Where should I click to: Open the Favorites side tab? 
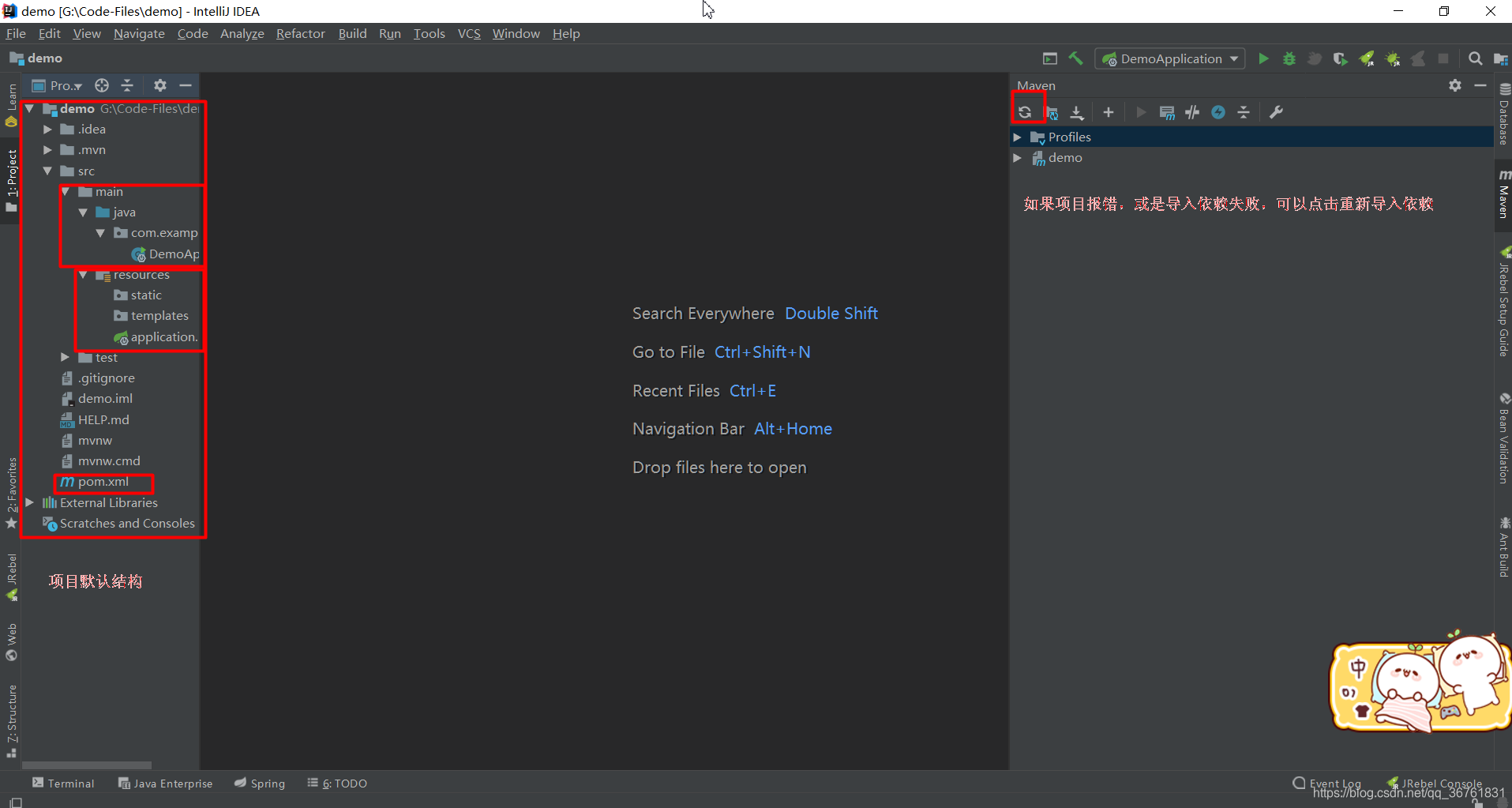[x=11, y=493]
